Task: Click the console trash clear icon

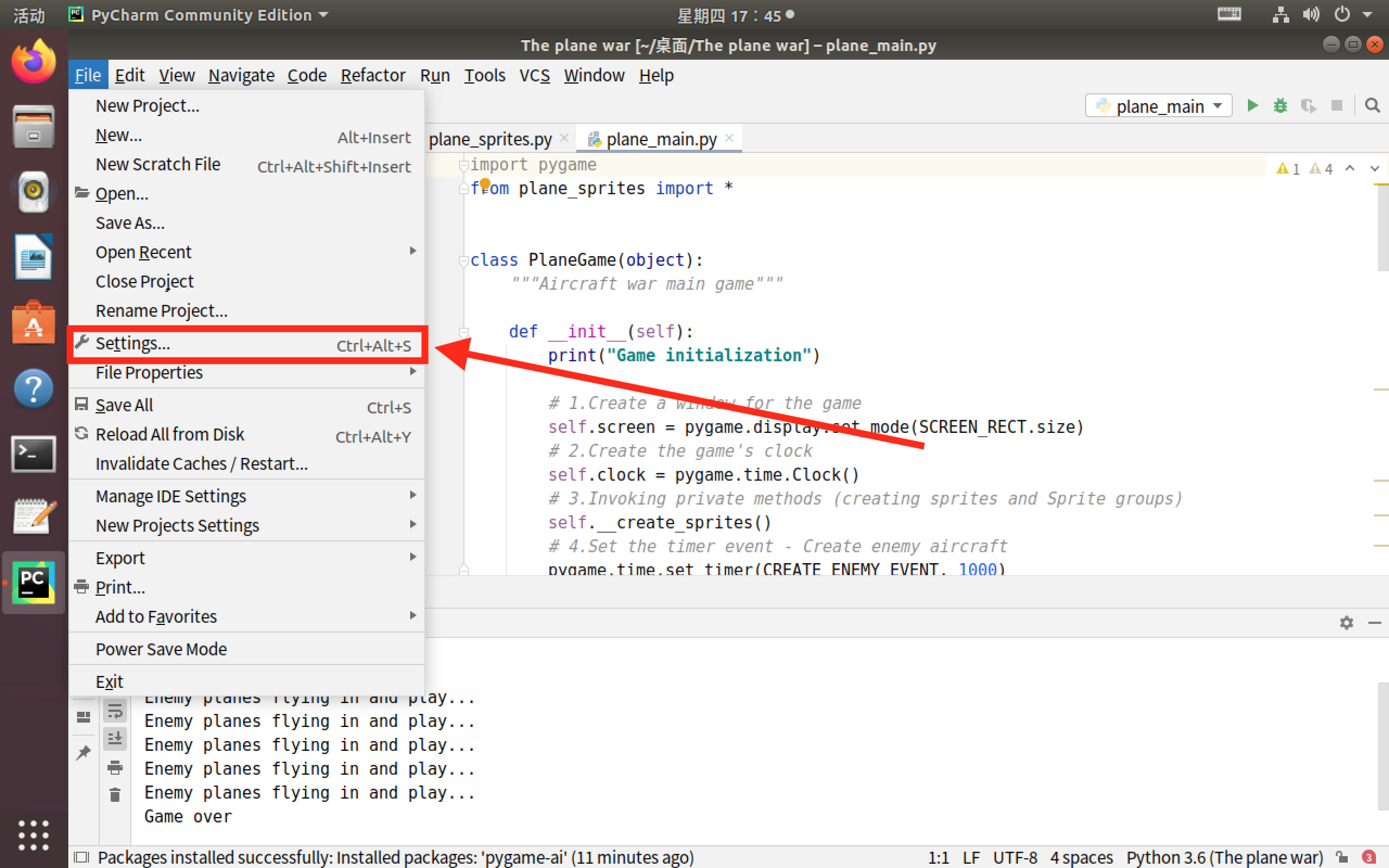Action: pos(115,795)
